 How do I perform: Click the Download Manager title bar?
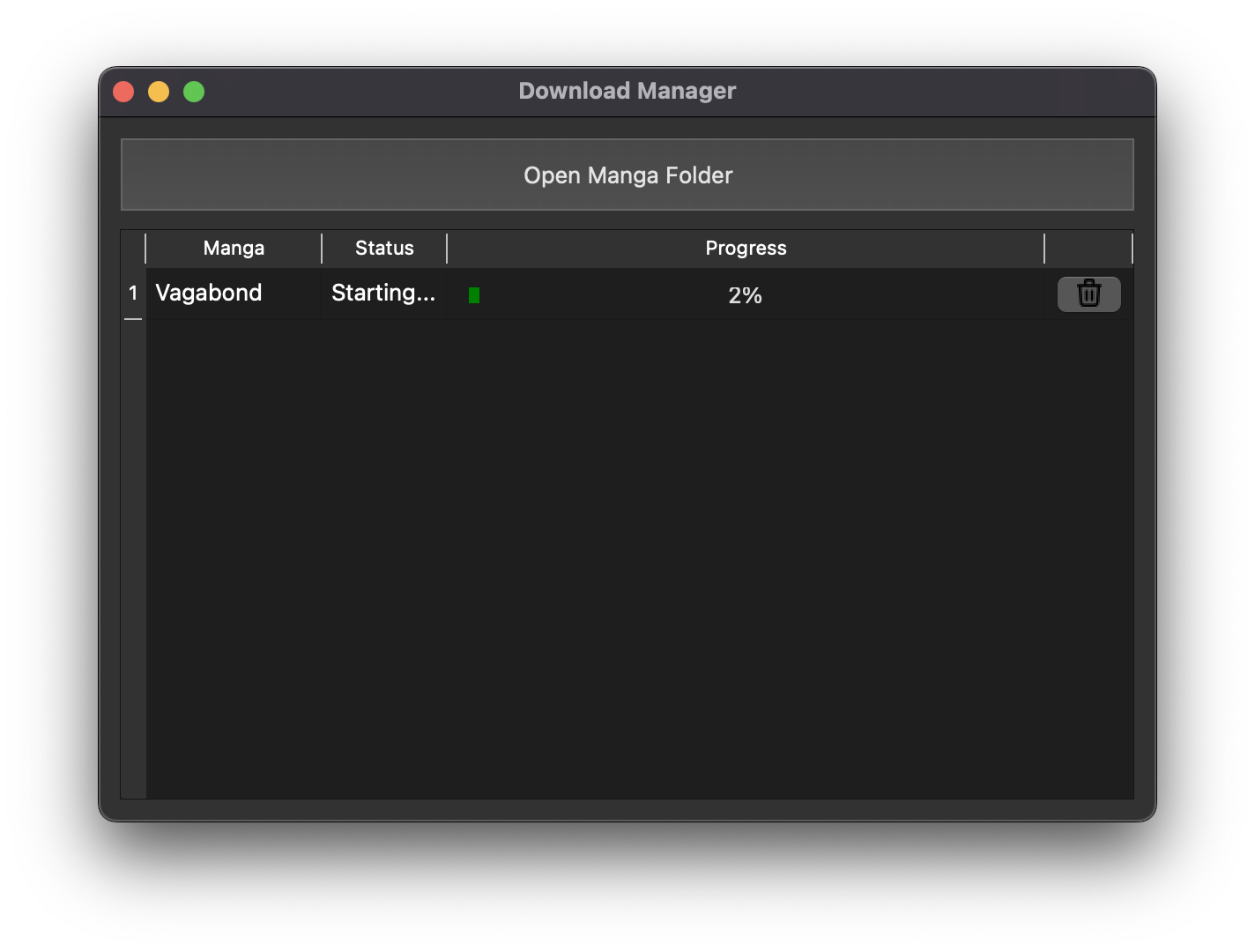[627, 91]
